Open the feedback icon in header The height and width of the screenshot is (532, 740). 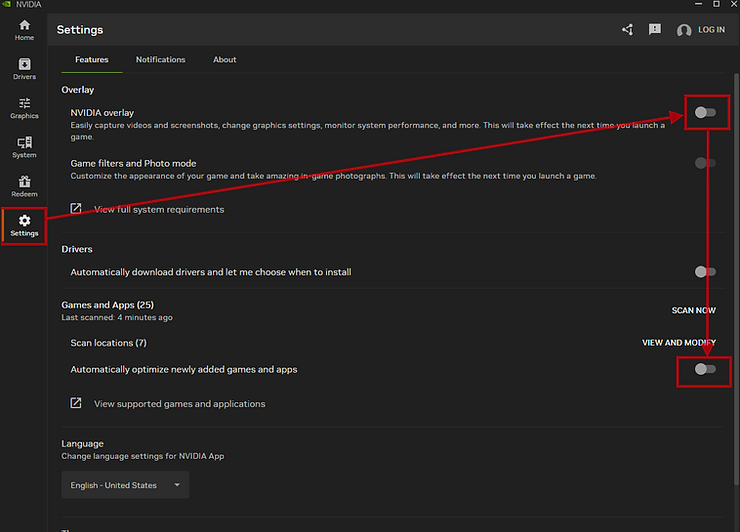655,29
